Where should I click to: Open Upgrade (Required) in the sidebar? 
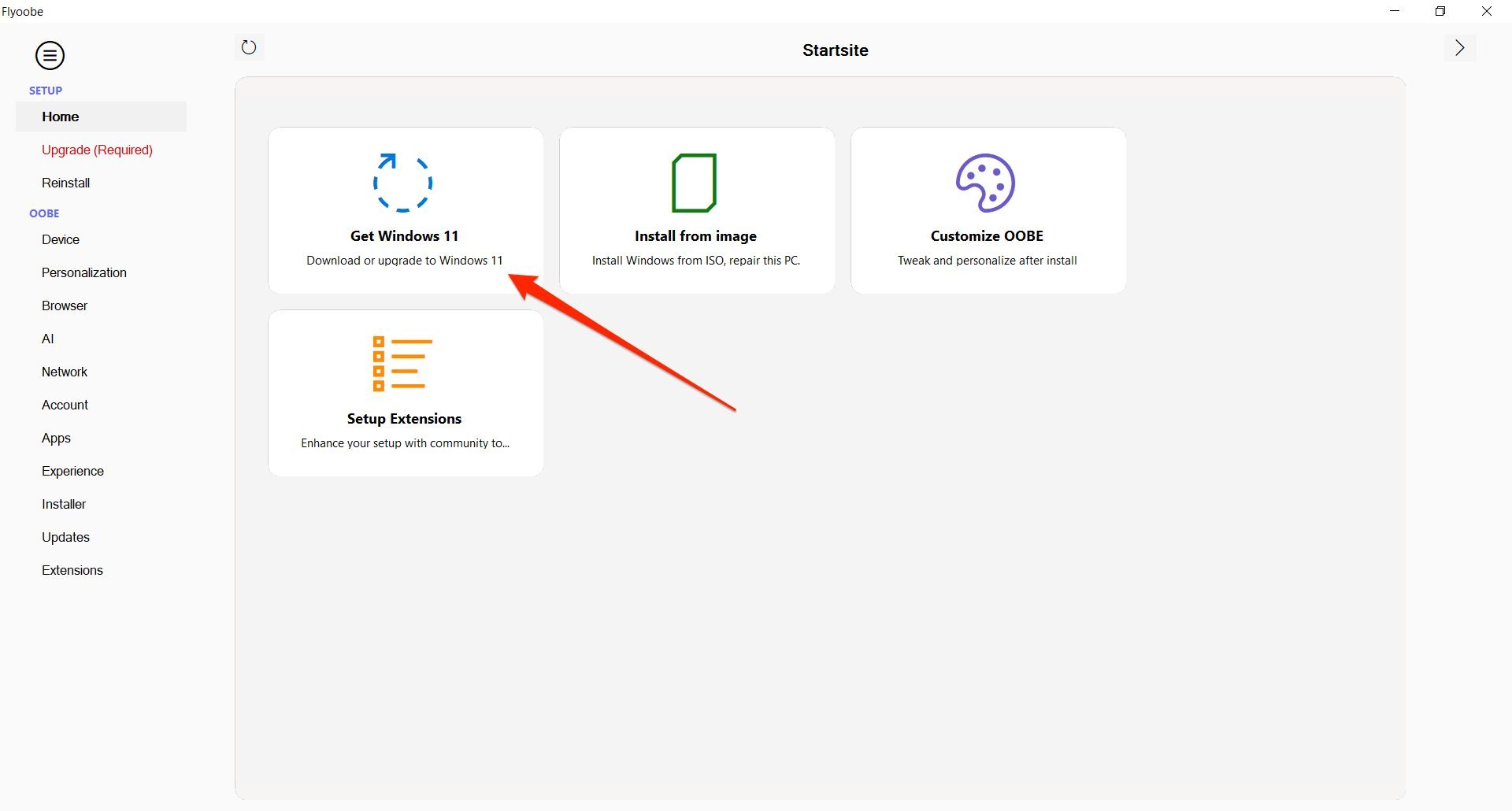pos(101,150)
